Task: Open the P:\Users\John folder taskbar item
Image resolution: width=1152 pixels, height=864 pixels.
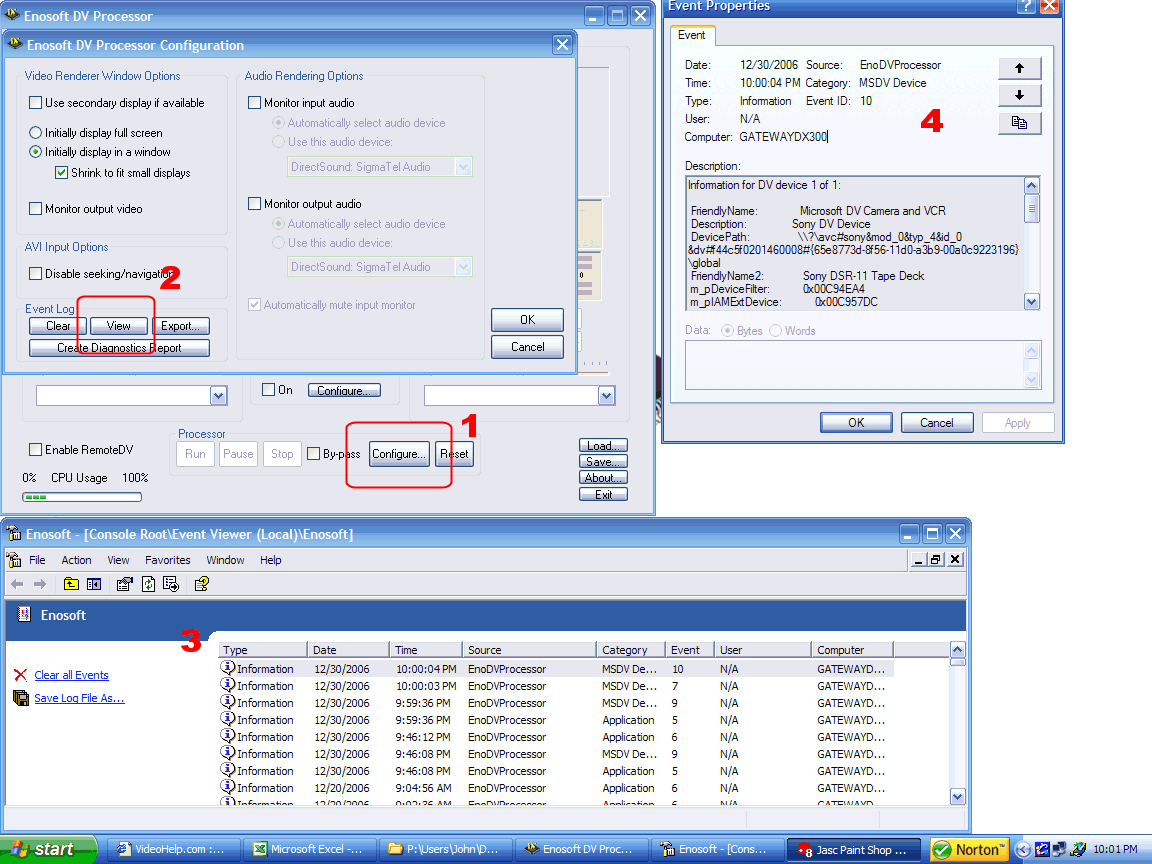Action: [446, 849]
